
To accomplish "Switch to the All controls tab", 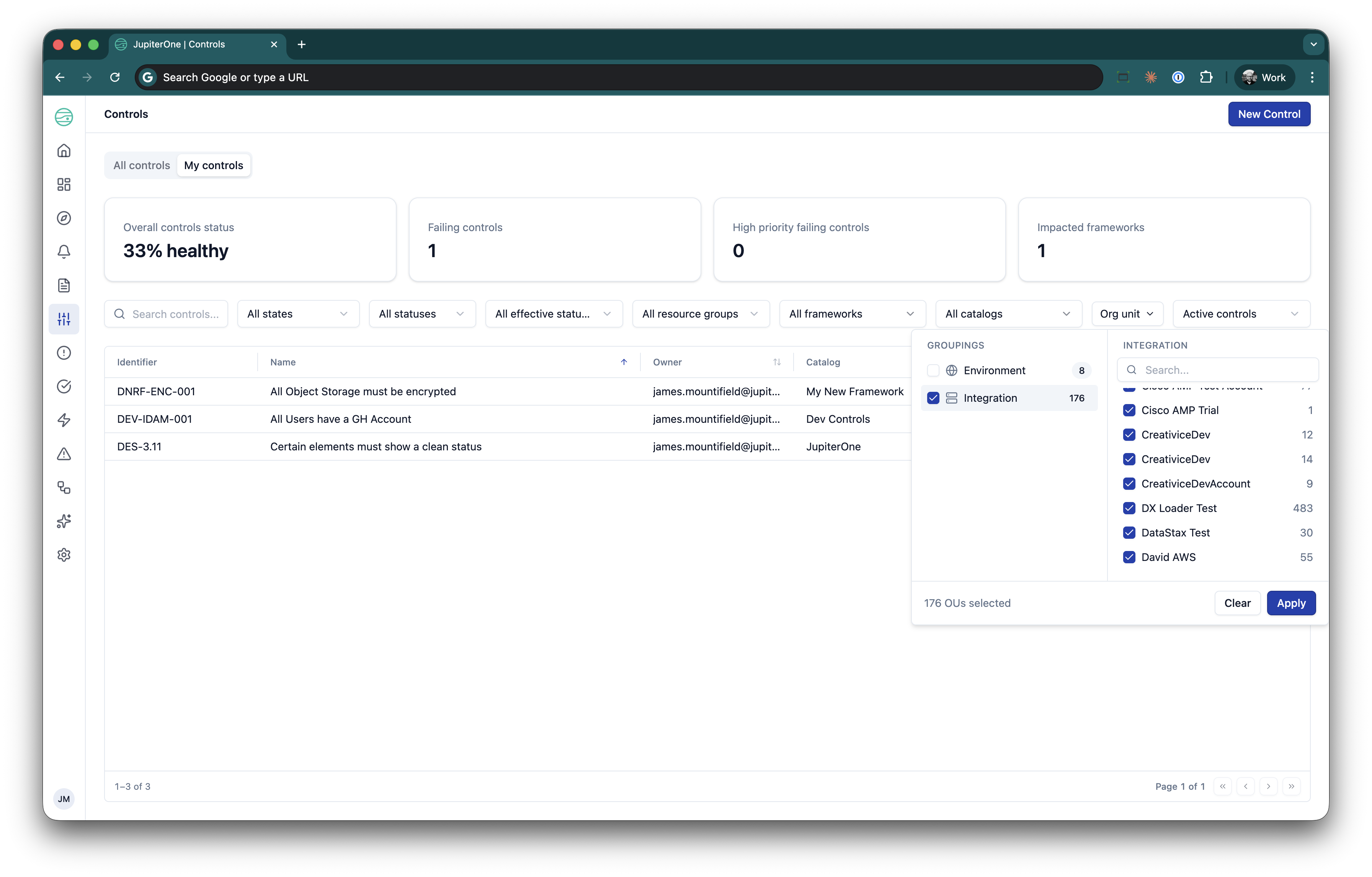I will click(141, 165).
